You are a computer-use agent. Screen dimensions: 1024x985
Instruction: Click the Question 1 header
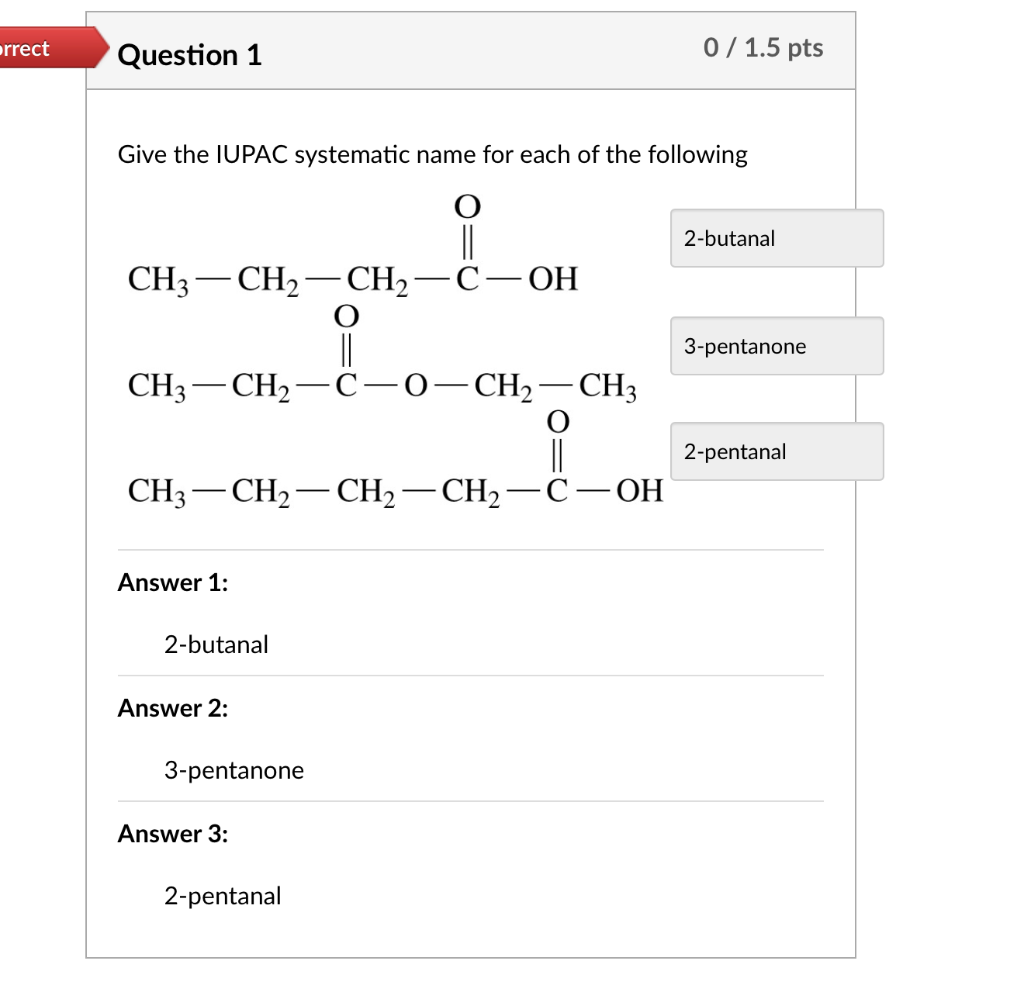pos(190,55)
